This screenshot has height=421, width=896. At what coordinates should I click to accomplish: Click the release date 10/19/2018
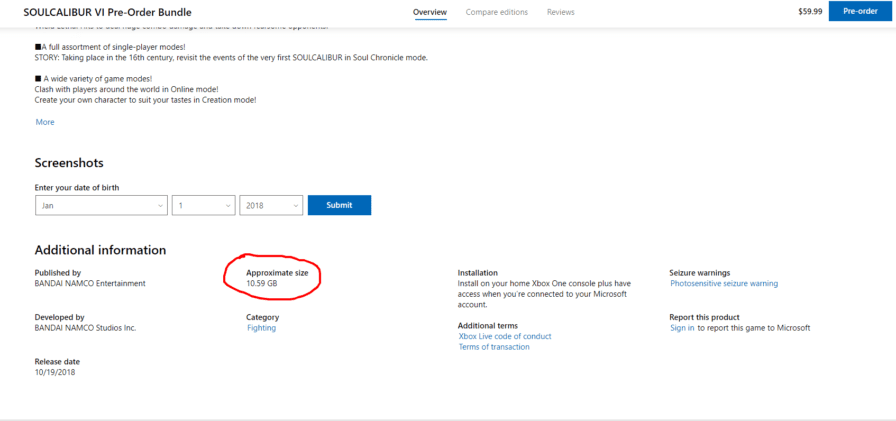(55, 372)
